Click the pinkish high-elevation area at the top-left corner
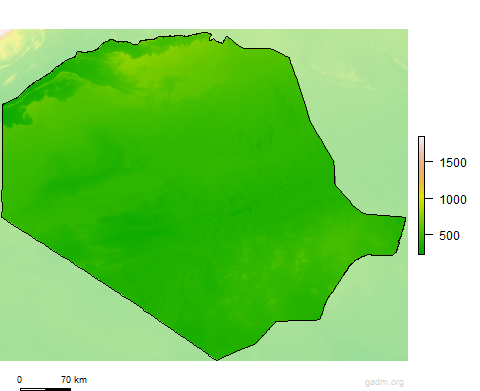 pos(6,33)
